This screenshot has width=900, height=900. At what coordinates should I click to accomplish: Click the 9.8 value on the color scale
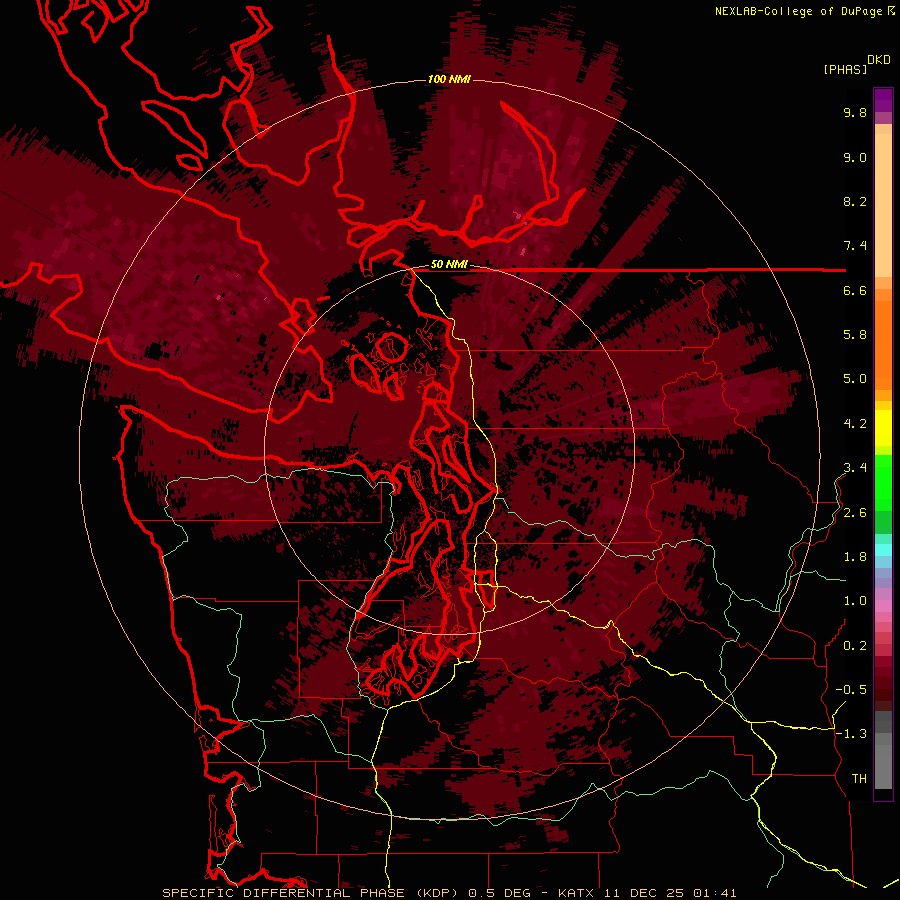click(855, 112)
